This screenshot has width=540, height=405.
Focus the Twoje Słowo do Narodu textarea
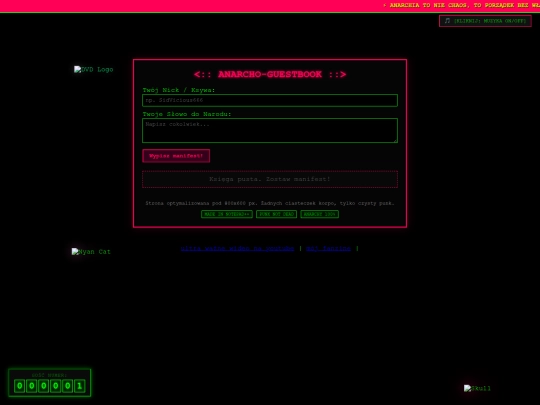click(x=270, y=131)
